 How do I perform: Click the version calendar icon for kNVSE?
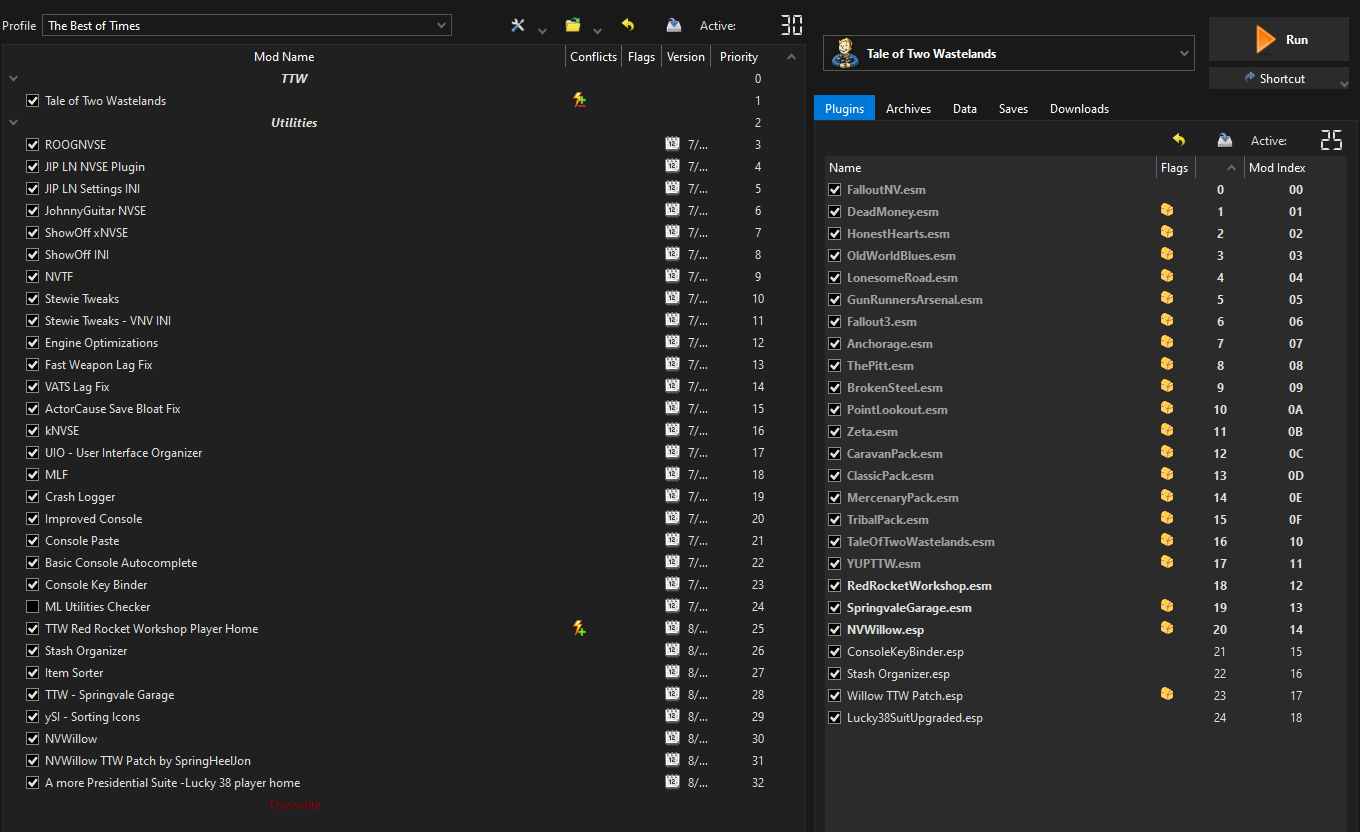672,430
